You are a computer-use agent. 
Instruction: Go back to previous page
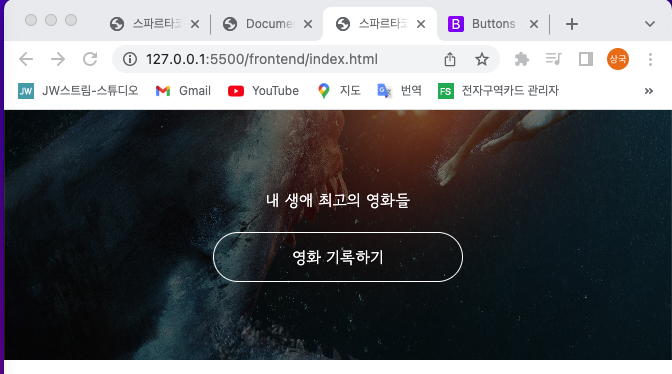[26, 59]
